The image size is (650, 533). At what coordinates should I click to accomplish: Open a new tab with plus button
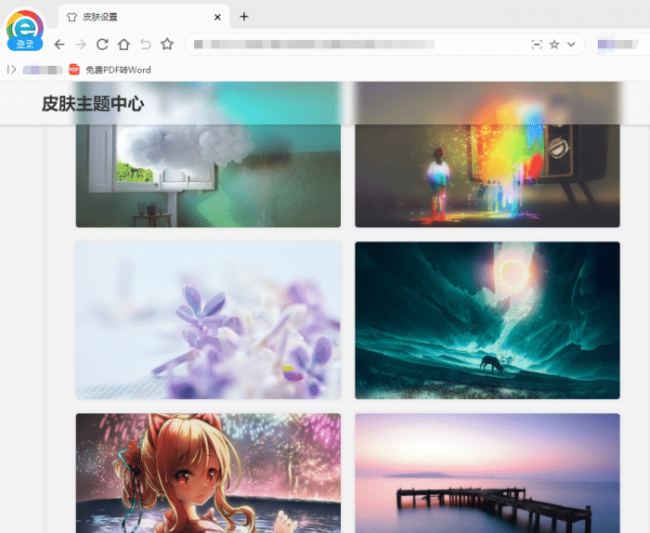pos(244,17)
